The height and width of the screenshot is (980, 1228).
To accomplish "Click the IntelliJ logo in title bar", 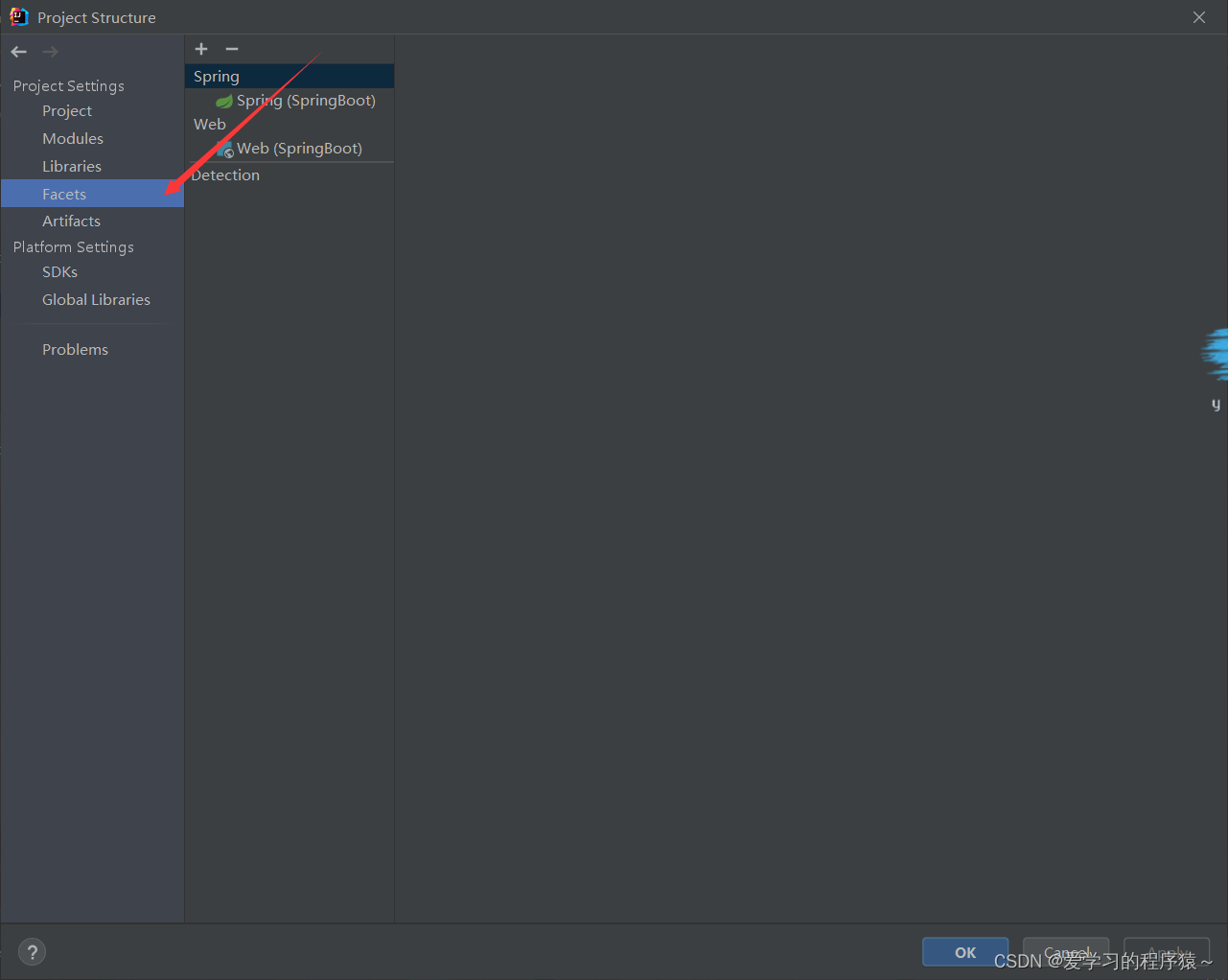I will (18, 17).
